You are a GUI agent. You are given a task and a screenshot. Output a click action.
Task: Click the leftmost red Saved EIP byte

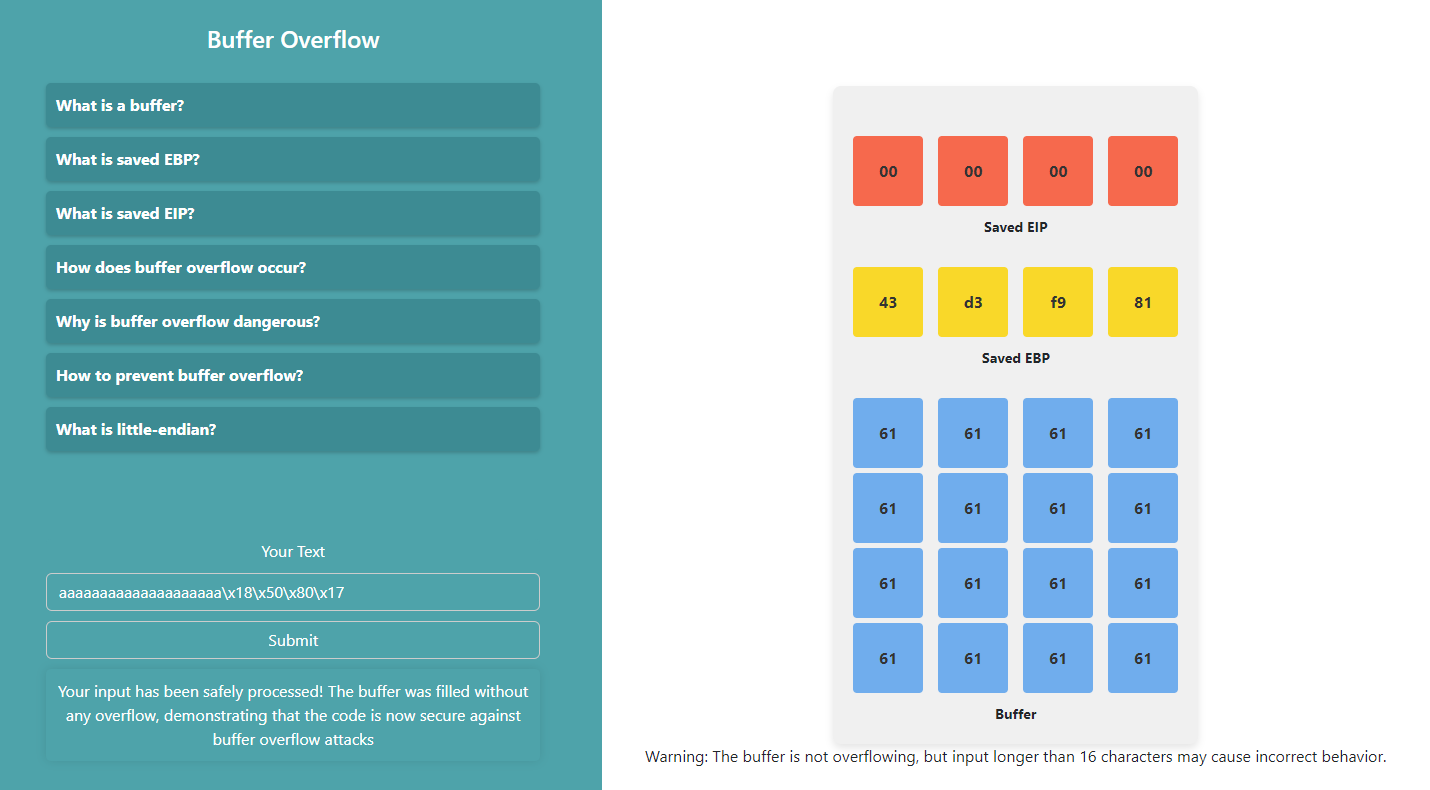click(888, 171)
